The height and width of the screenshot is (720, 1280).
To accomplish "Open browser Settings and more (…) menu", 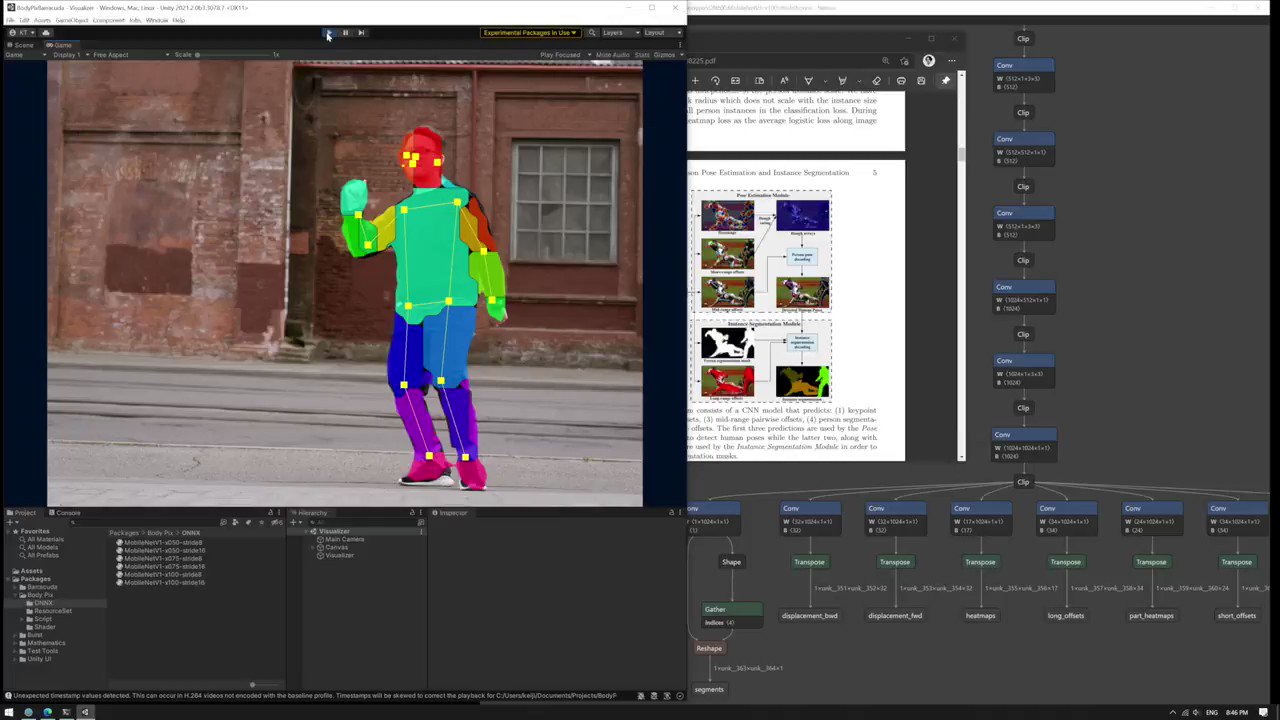I will pyautogui.click(x=952, y=61).
